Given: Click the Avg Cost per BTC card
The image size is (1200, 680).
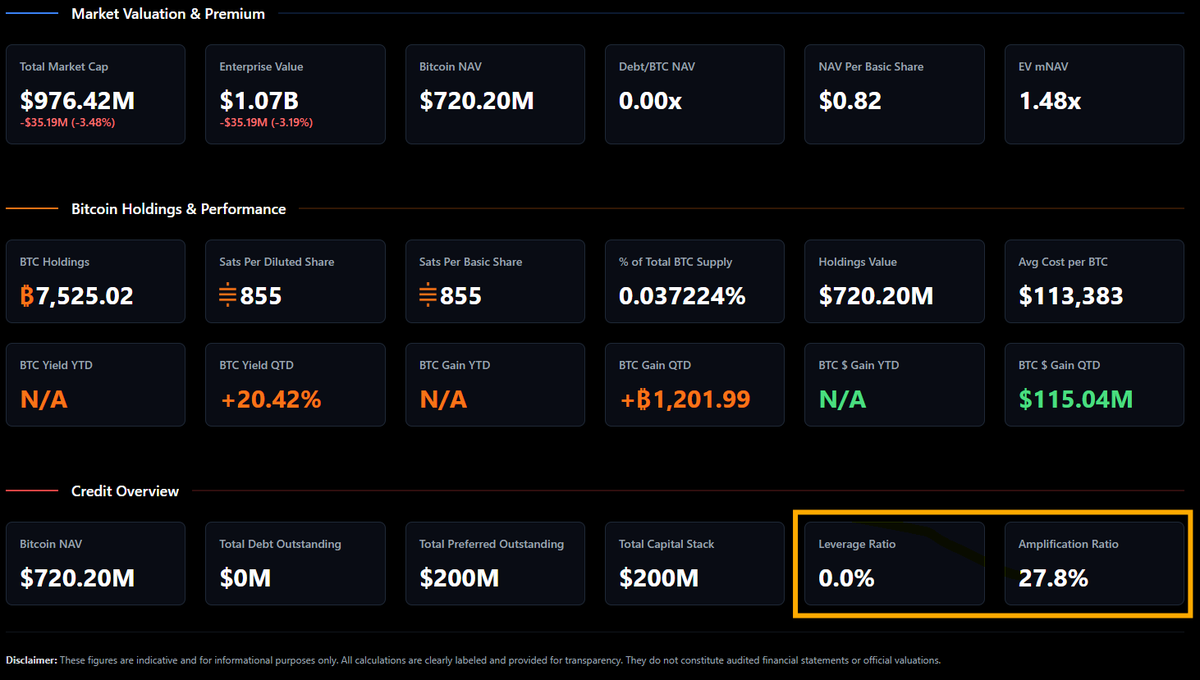Looking at the screenshot, I should [1093, 281].
